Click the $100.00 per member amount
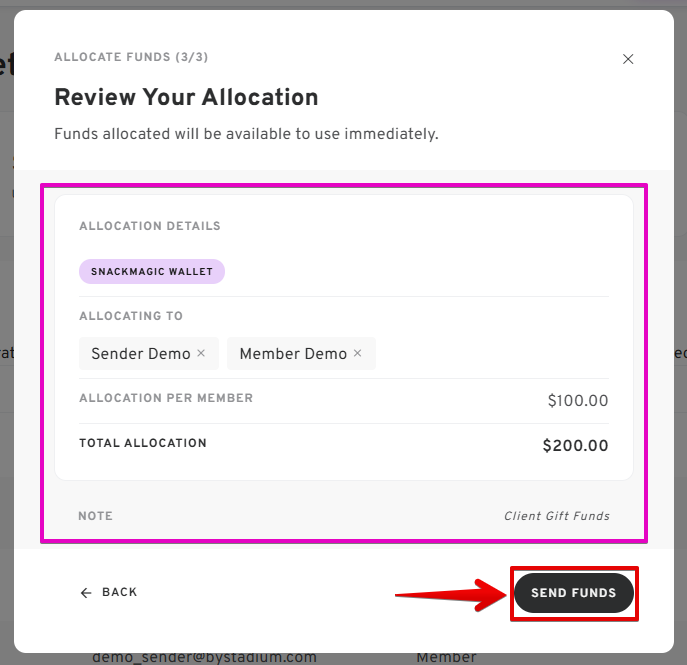 click(x=577, y=401)
